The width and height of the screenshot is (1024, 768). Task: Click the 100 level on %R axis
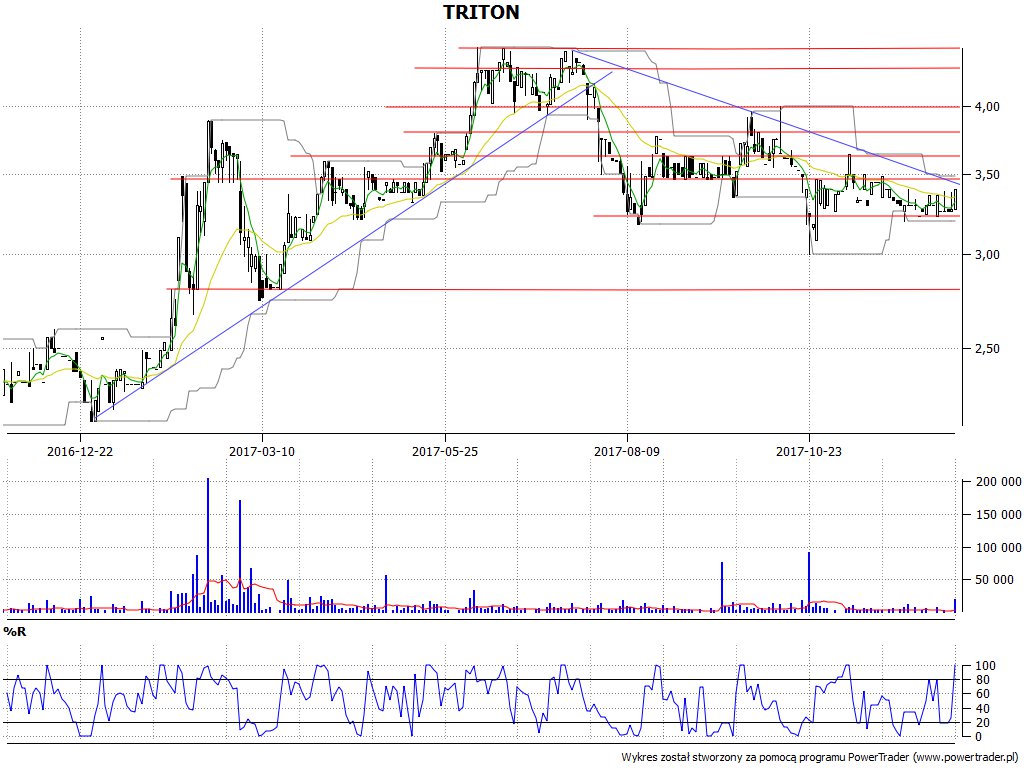pos(984,666)
